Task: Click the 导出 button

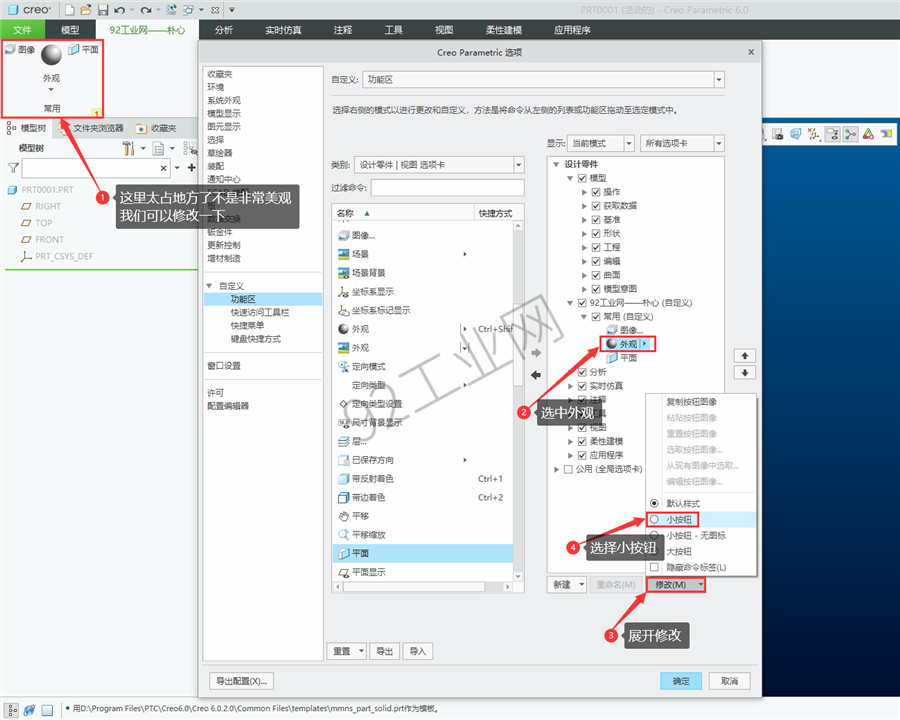Action: (384, 651)
